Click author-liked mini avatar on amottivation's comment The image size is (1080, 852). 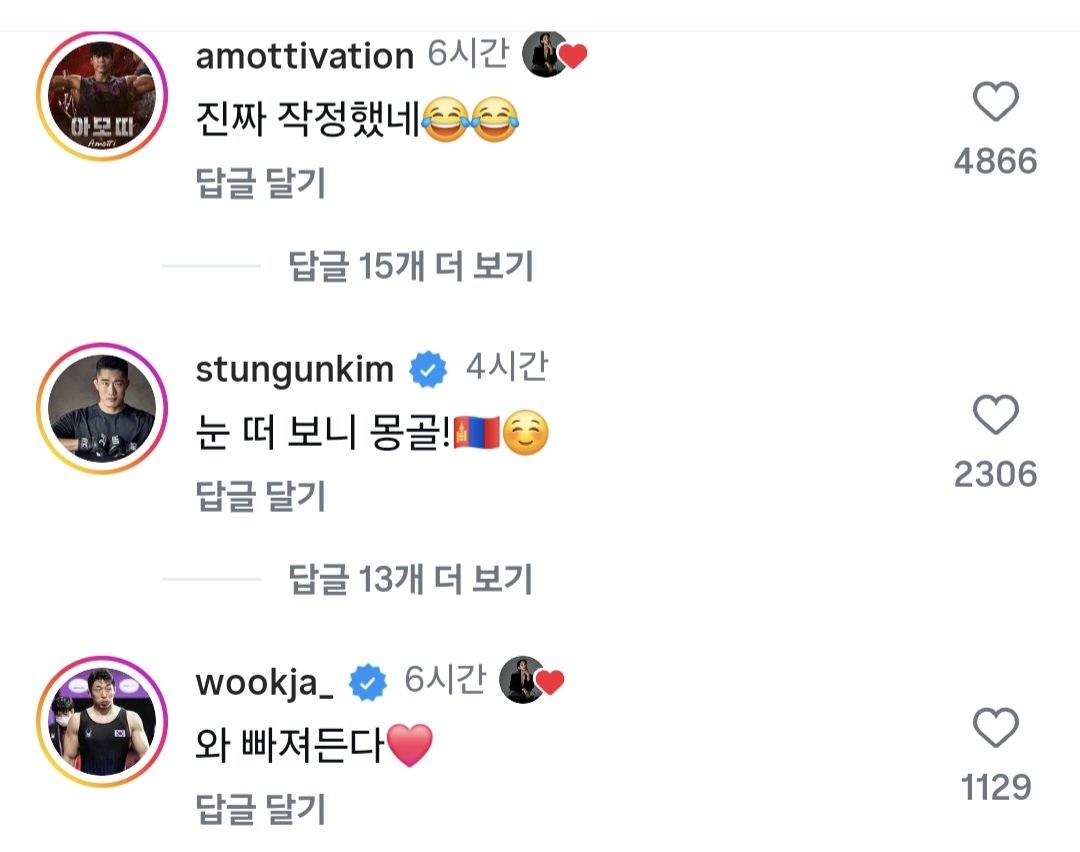click(546, 57)
